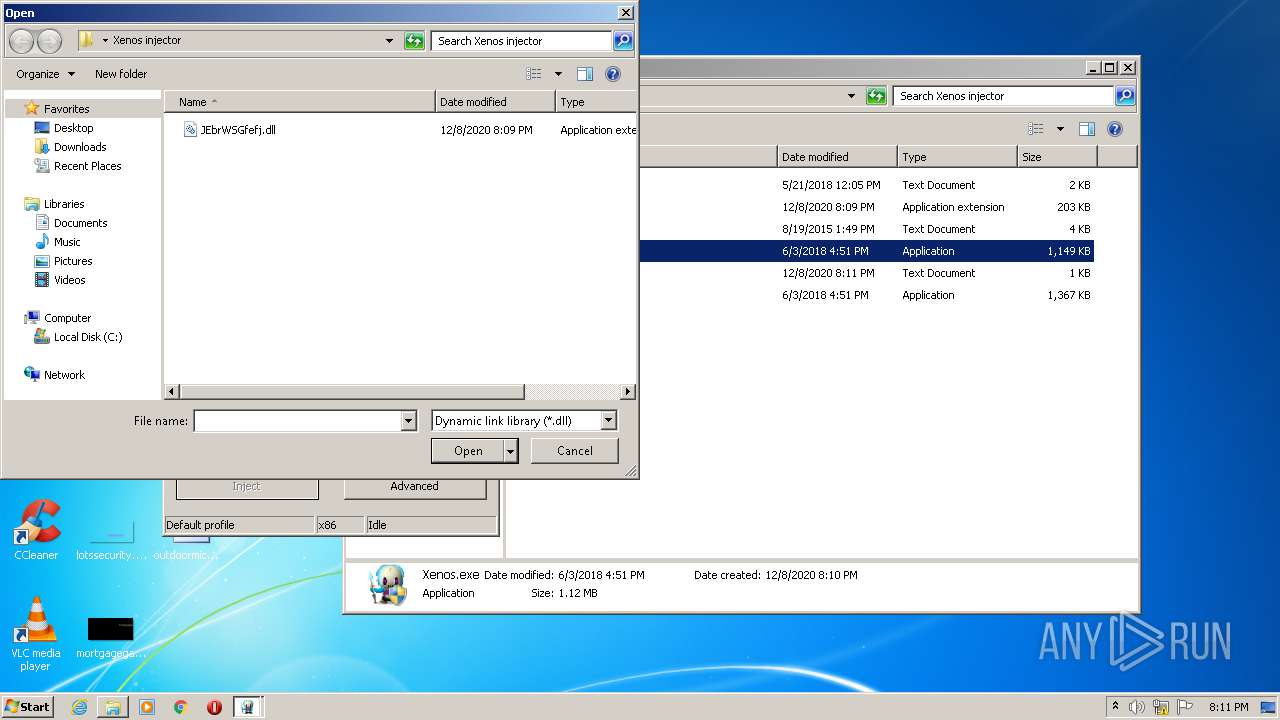Click search magnifier in background Explorer window
The image size is (1280, 720).
click(1125, 96)
